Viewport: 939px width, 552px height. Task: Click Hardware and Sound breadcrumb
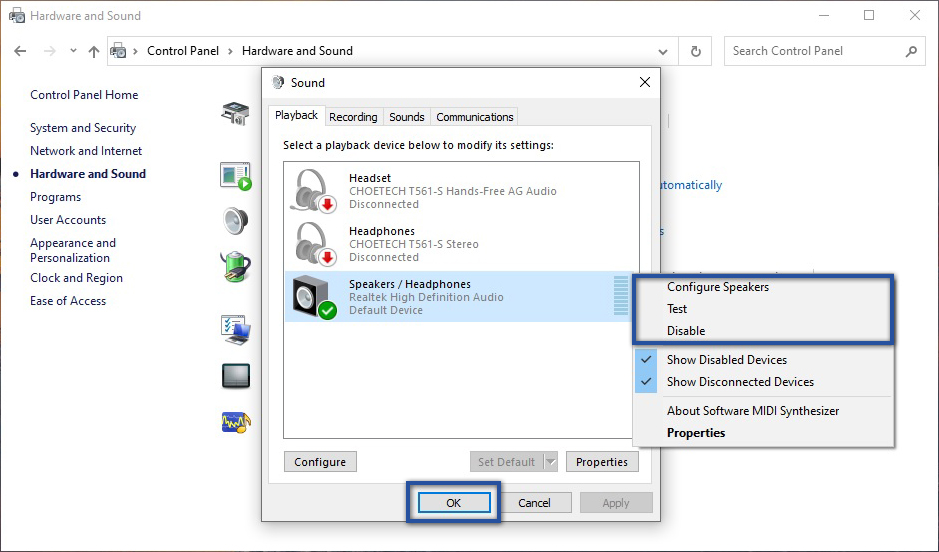(x=297, y=51)
